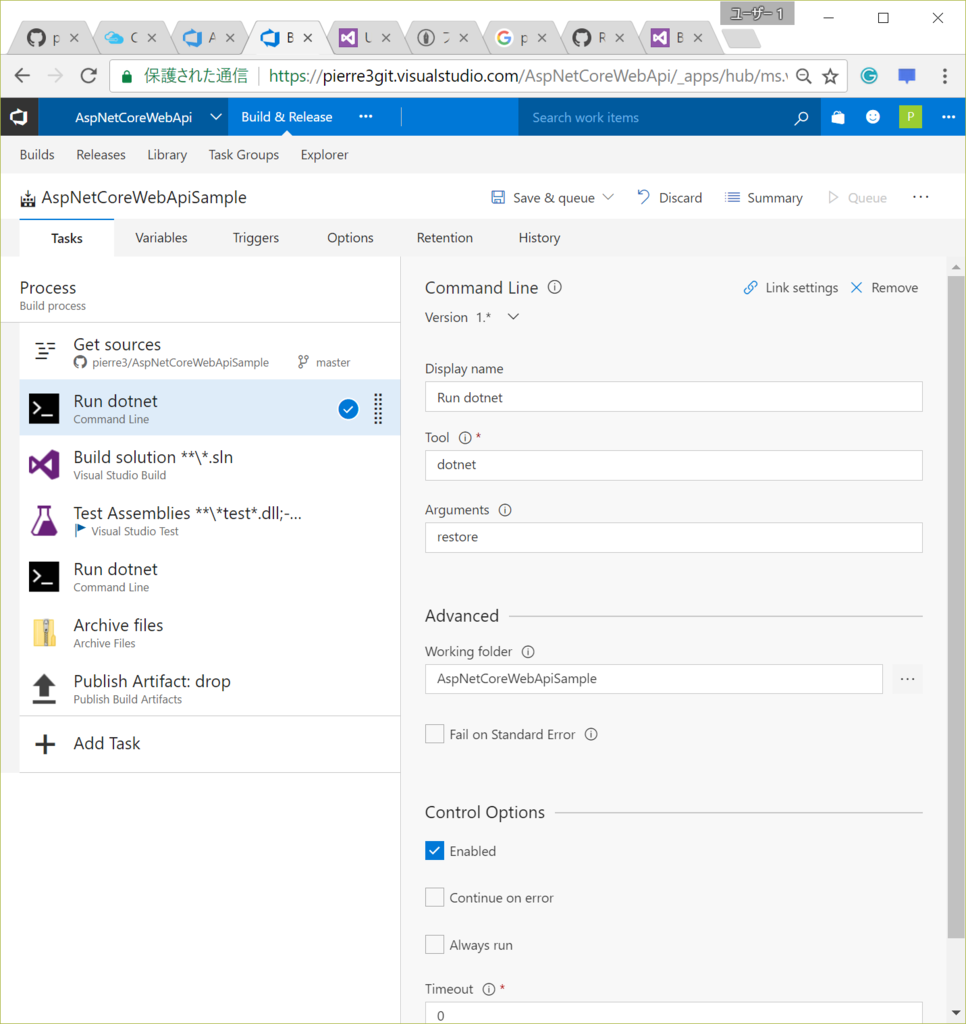Click the smiley feedback icon

tap(873, 118)
